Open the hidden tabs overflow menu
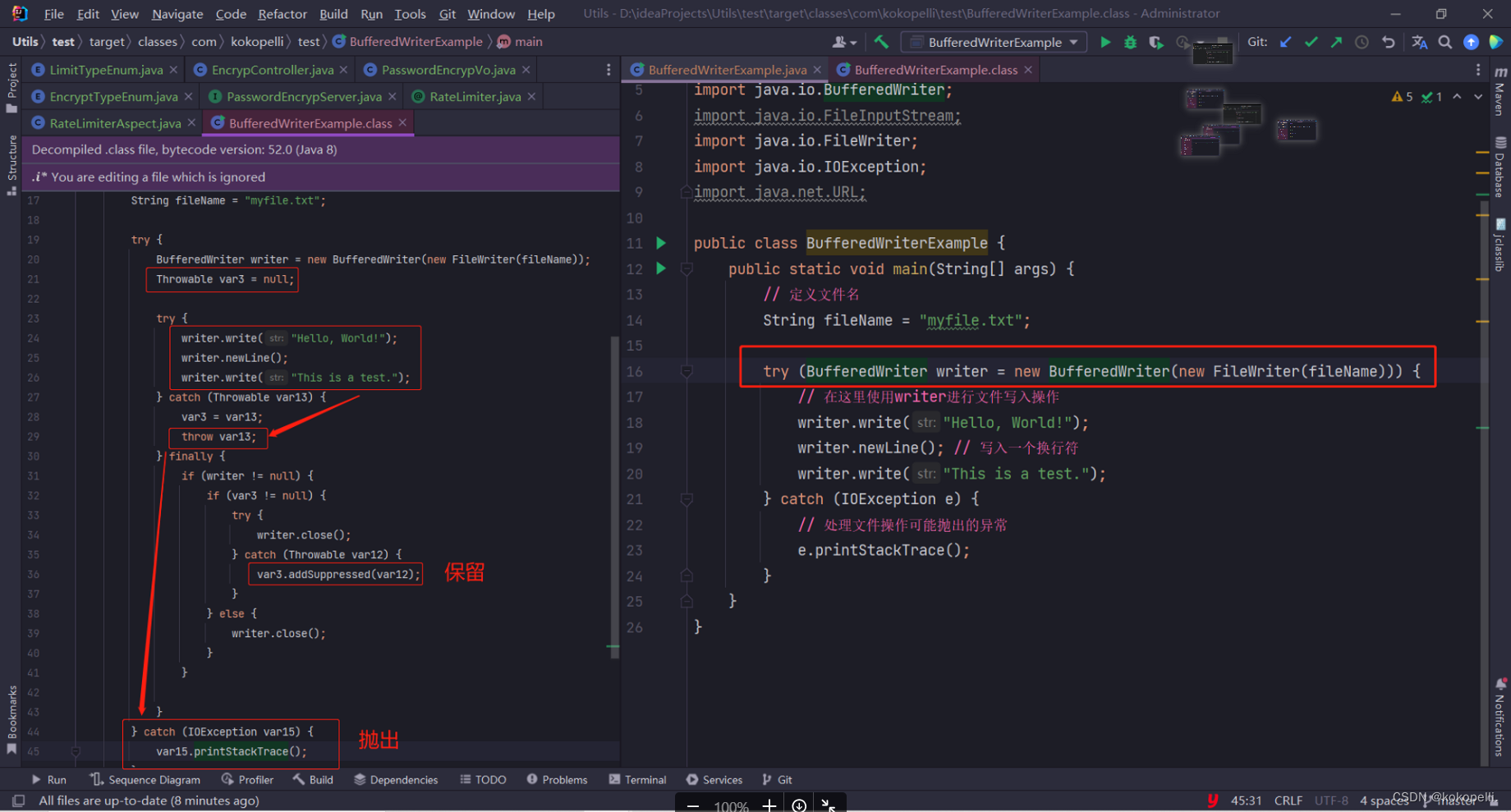1511x812 pixels. pos(609,70)
